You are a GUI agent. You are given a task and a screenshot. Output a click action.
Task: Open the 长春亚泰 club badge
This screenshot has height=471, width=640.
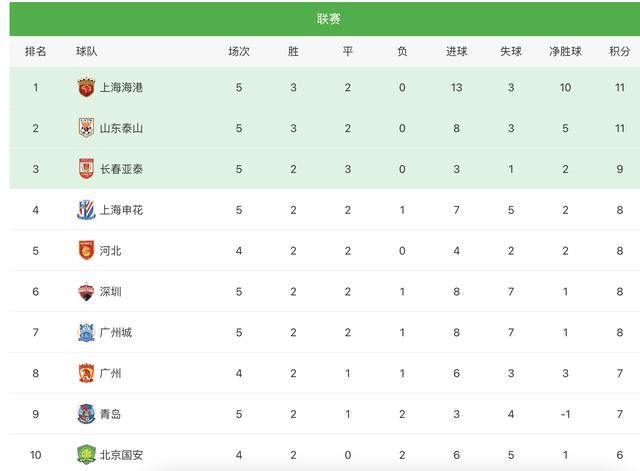pos(86,169)
